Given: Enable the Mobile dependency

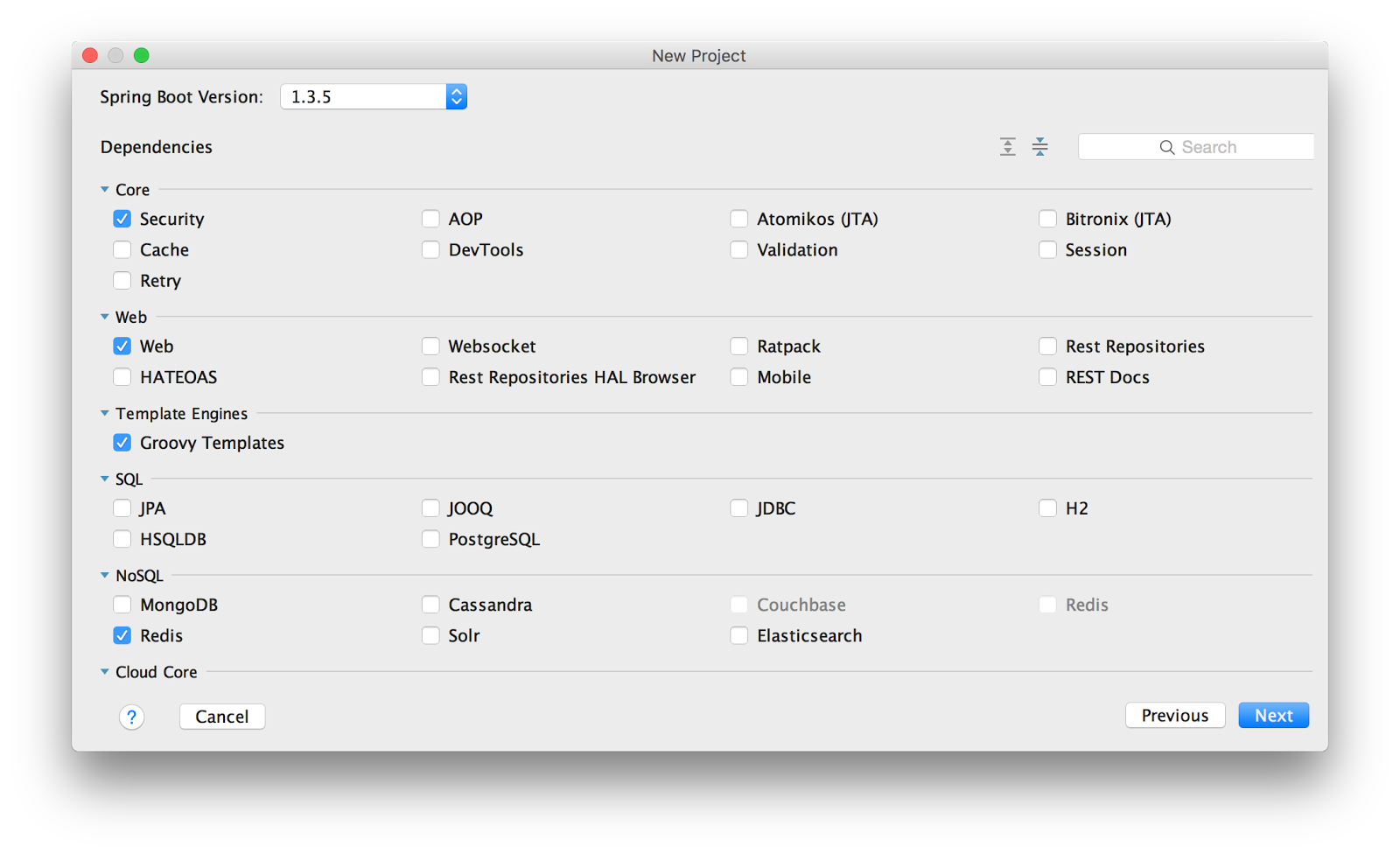Looking at the screenshot, I should click(x=739, y=377).
